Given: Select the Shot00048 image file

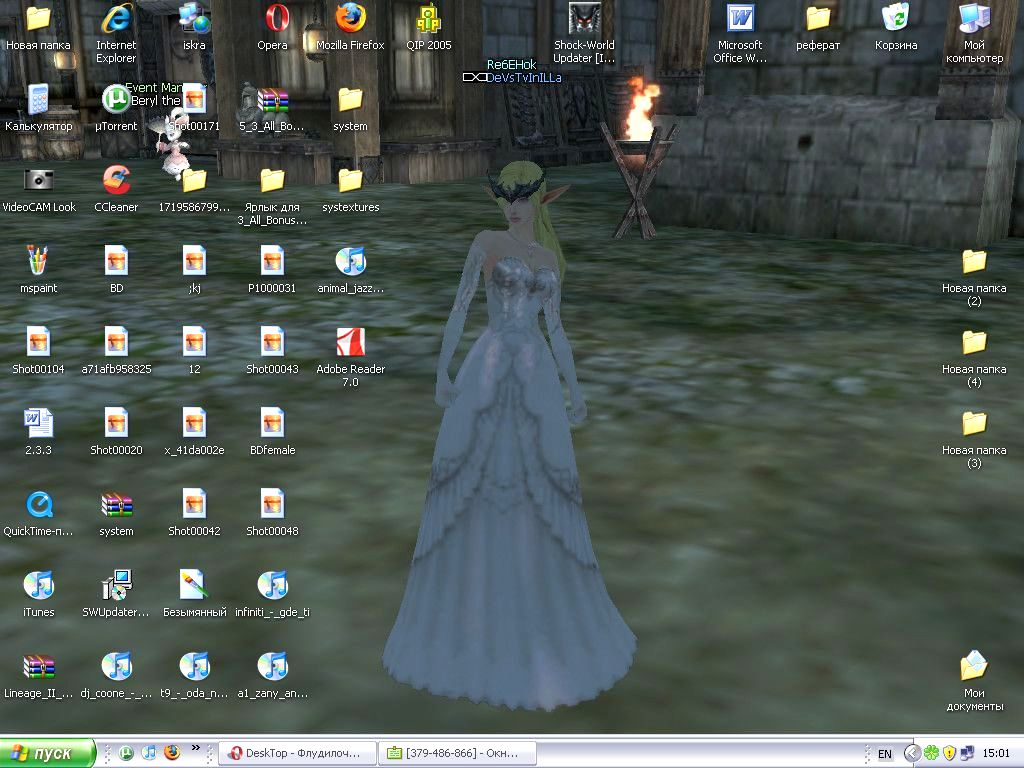Looking at the screenshot, I should pos(272,505).
